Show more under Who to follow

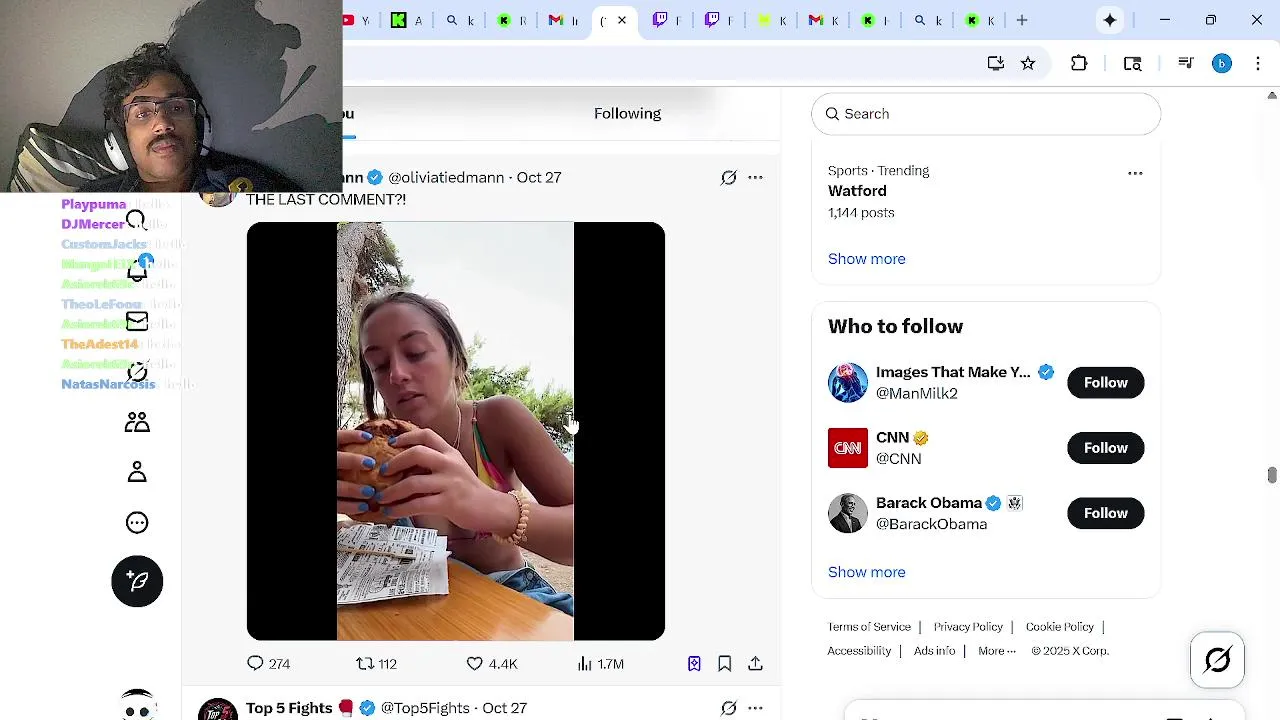[x=866, y=572]
